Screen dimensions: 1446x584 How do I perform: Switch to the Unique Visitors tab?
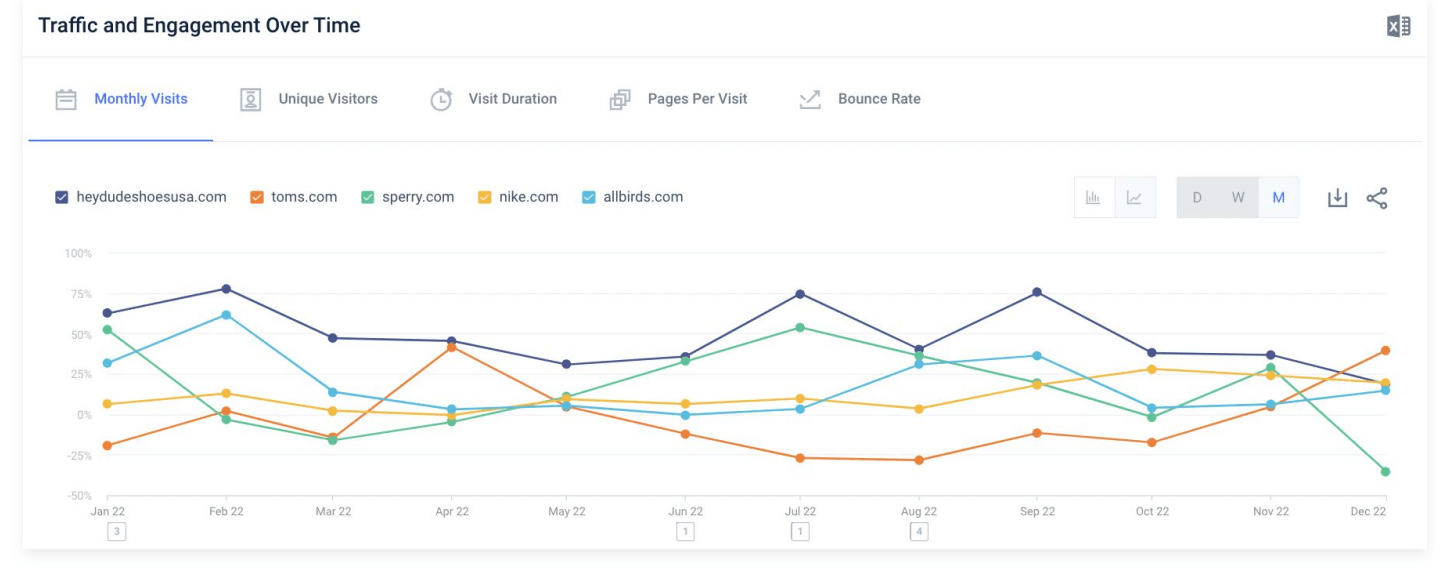click(x=330, y=98)
